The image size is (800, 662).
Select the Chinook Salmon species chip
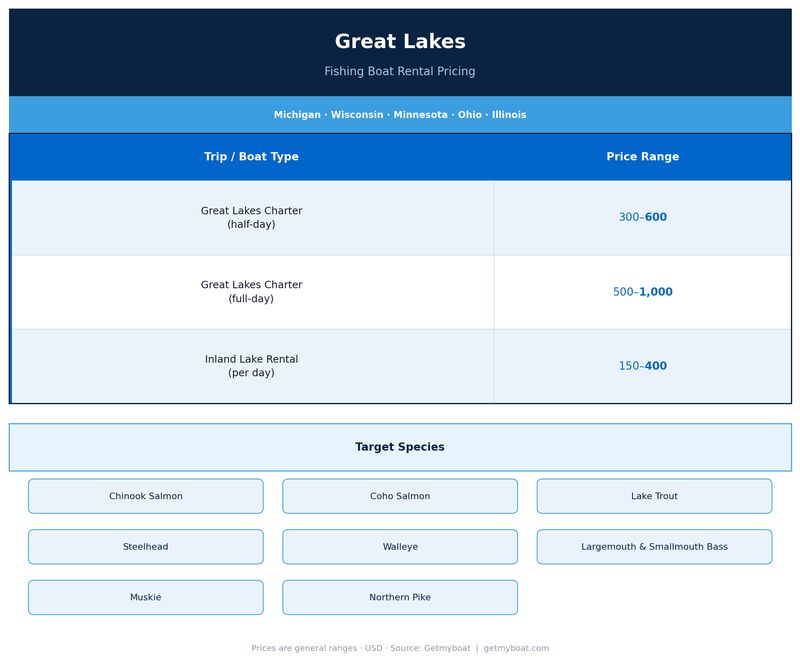pyautogui.click(x=145, y=496)
